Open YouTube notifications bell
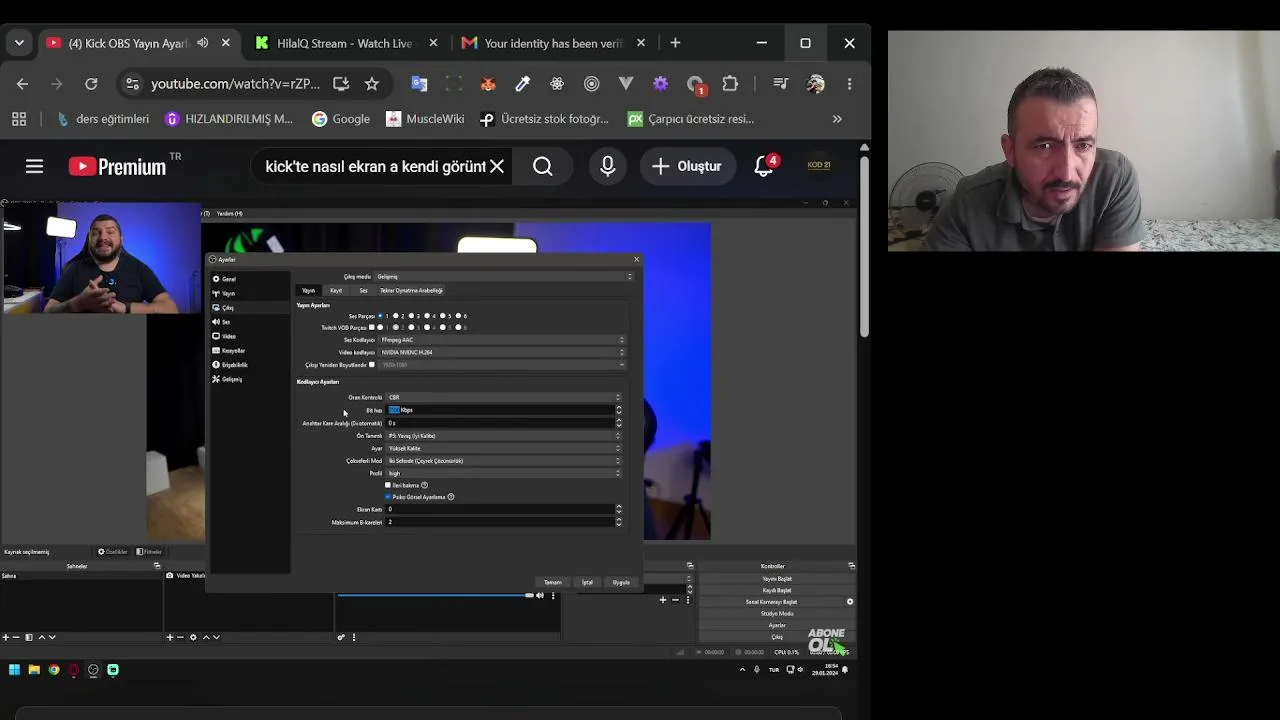This screenshot has width=1280, height=720. click(x=764, y=166)
